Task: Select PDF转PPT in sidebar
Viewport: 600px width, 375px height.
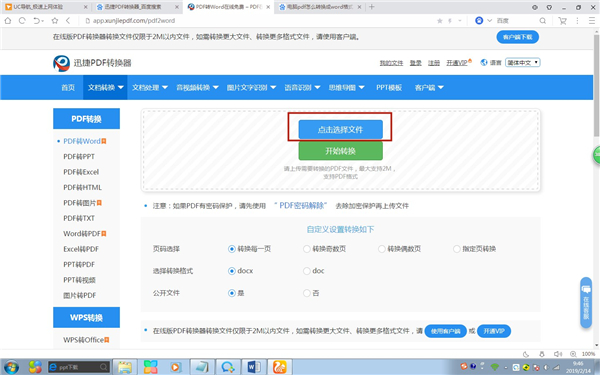Action: tap(79, 157)
